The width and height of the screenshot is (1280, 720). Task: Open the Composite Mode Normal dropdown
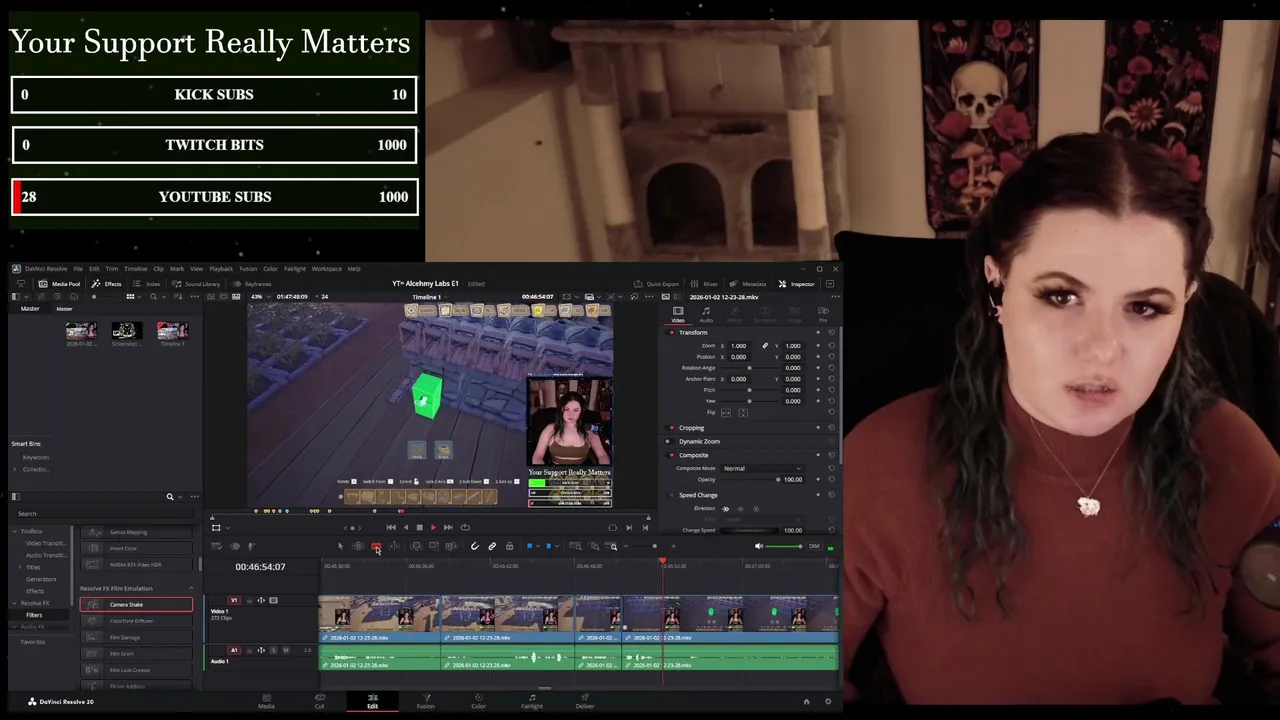pyautogui.click(x=762, y=468)
